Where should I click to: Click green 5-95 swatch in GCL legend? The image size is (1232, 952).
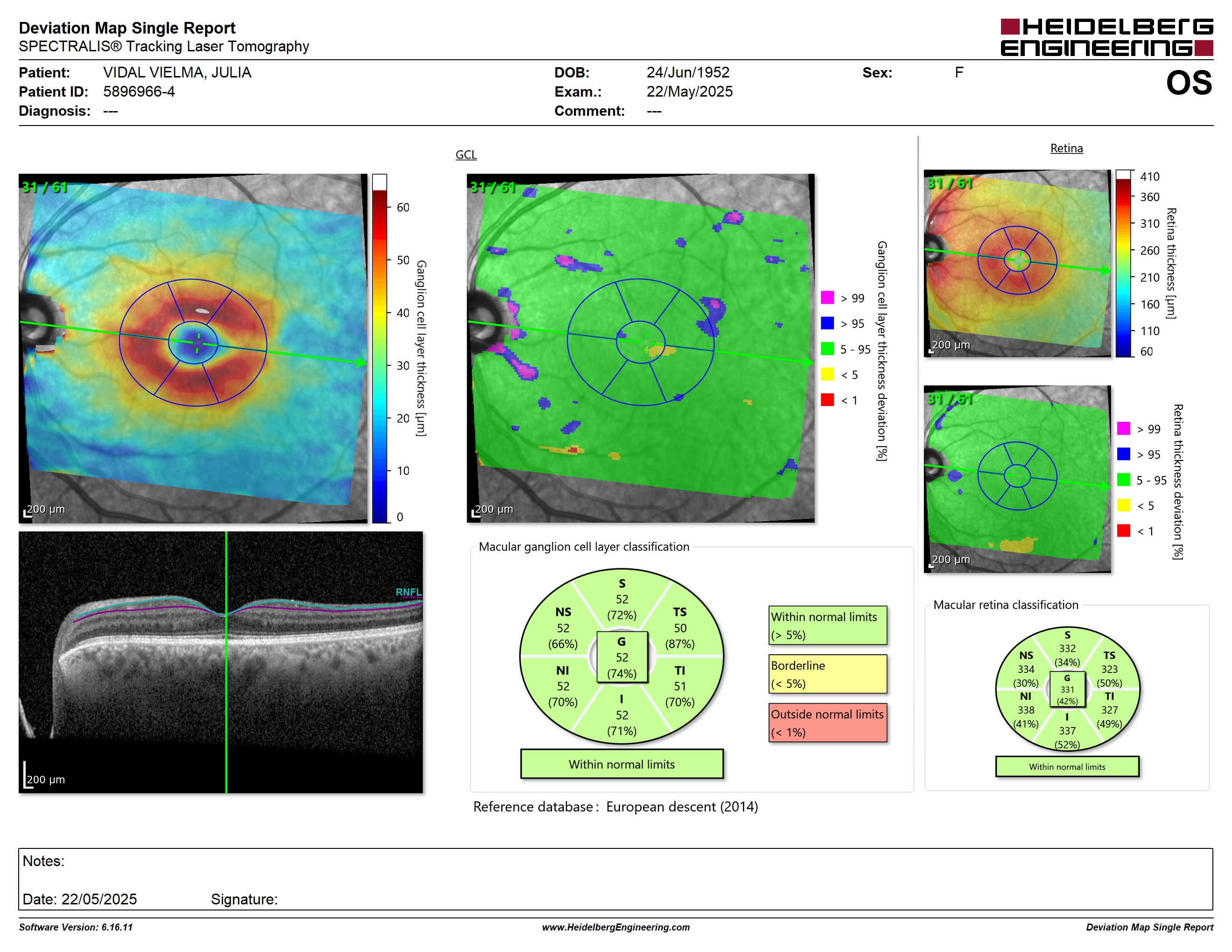(827, 349)
